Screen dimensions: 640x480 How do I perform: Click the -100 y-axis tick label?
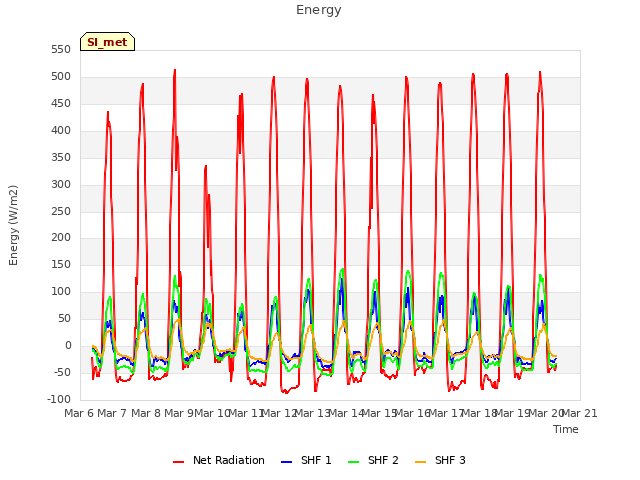pos(59,399)
